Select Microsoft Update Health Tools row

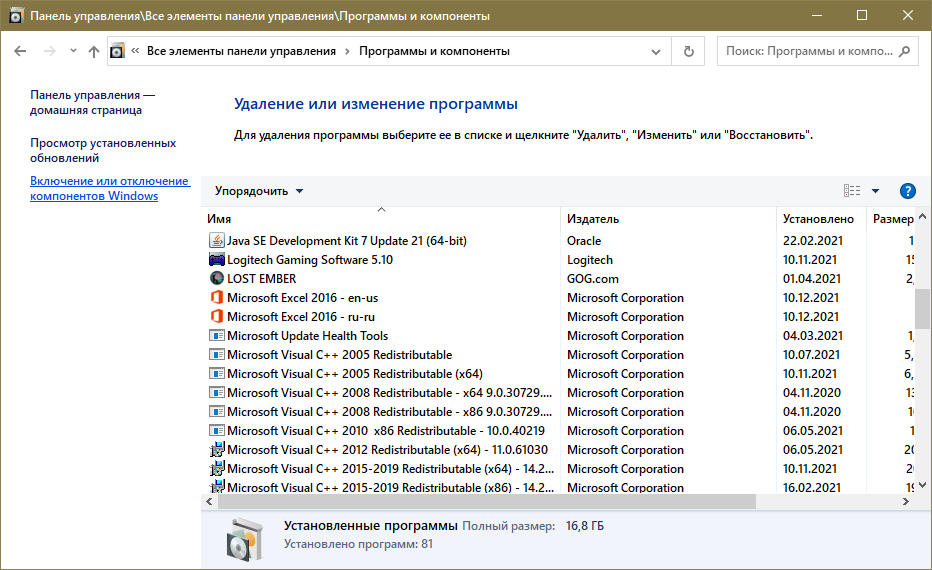point(307,336)
